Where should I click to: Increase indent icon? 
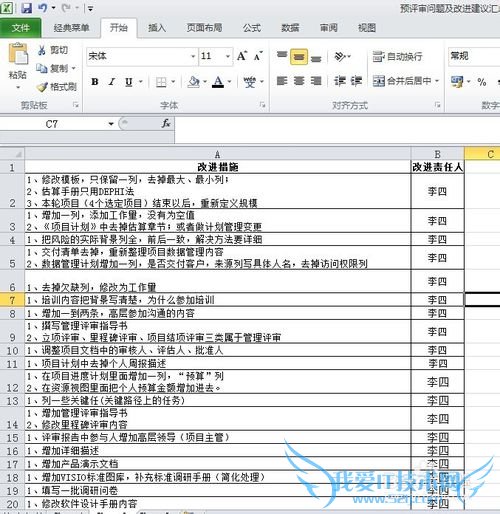pos(356,81)
